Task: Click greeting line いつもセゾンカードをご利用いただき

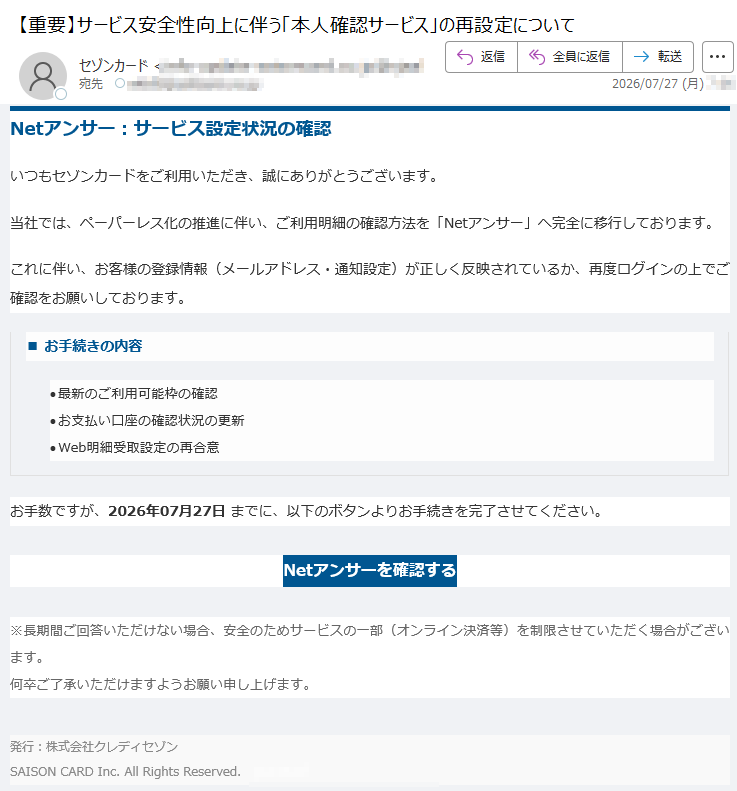Action: [224, 176]
